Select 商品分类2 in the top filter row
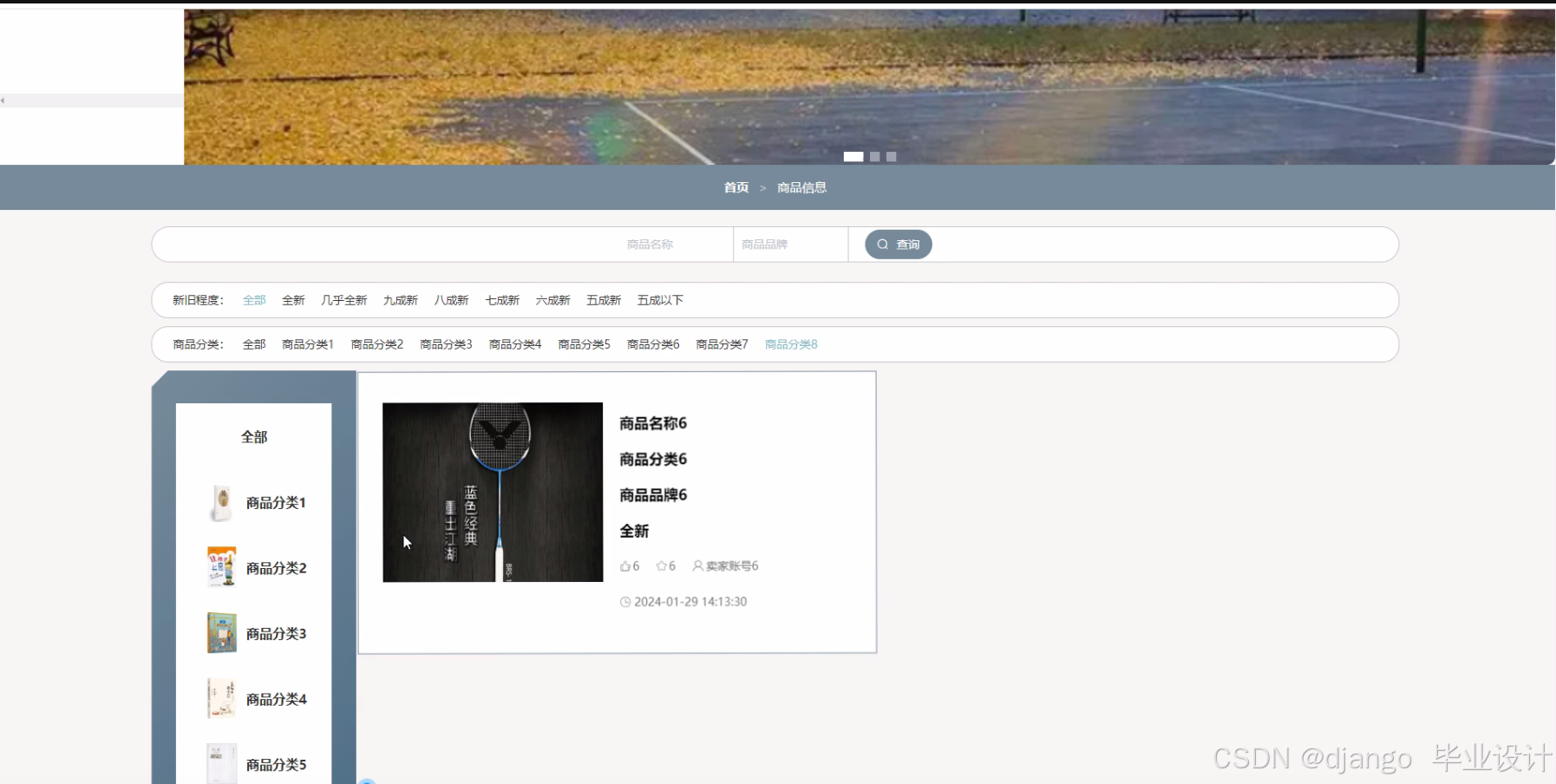The height and width of the screenshot is (784, 1556). (x=376, y=344)
